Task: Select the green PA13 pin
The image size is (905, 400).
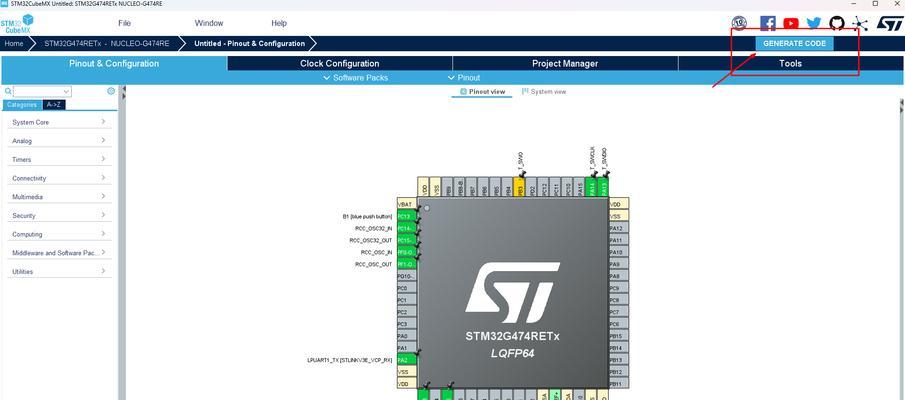Action: [603, 186]
